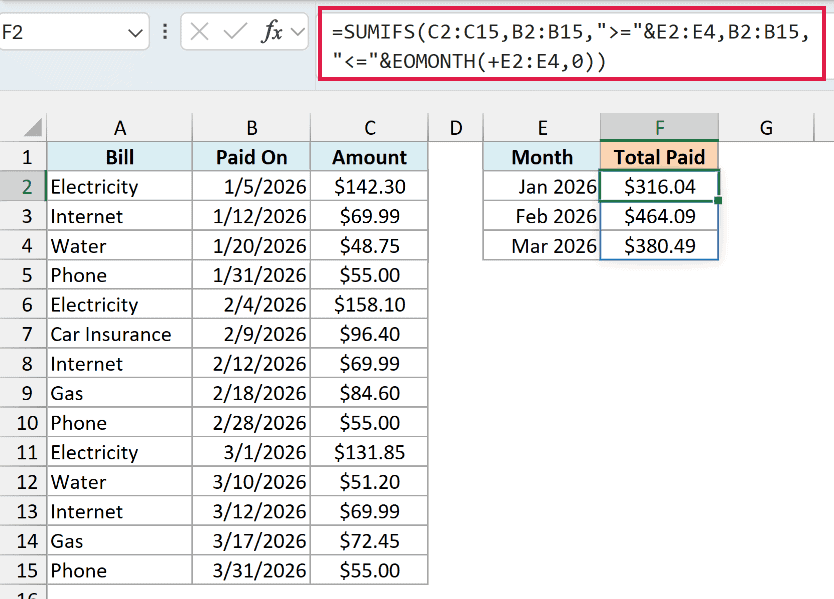Image resolution: width=834 pixels, height=599 pixels.
Task: Select column D header
Action: tap(456, 128)
